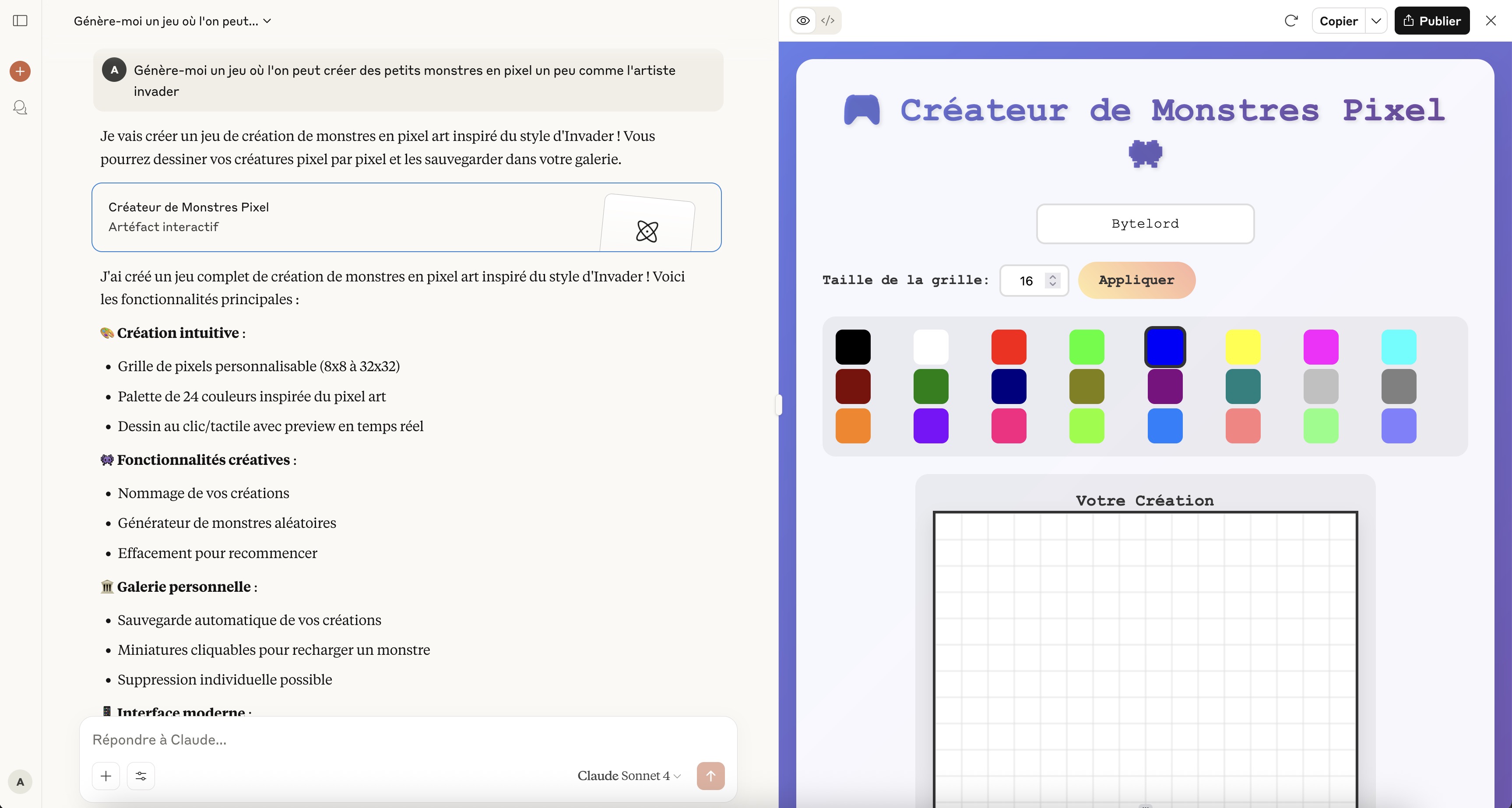Switch to artifact preview eye icon

pos(803,21)
